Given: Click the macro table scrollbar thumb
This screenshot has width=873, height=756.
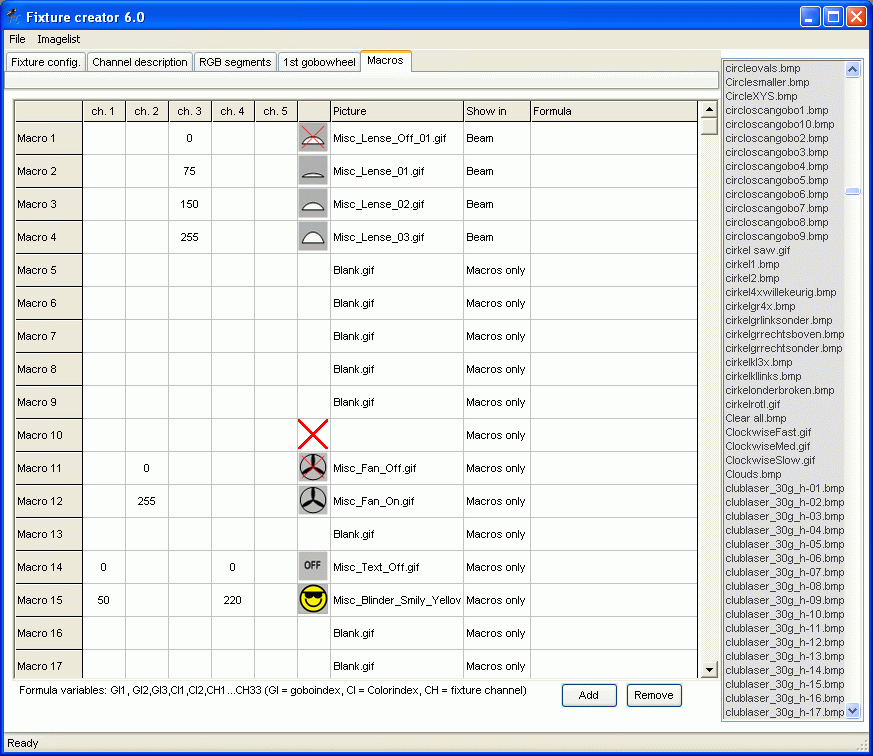Looking at the screenshot, I should (709, 126).
